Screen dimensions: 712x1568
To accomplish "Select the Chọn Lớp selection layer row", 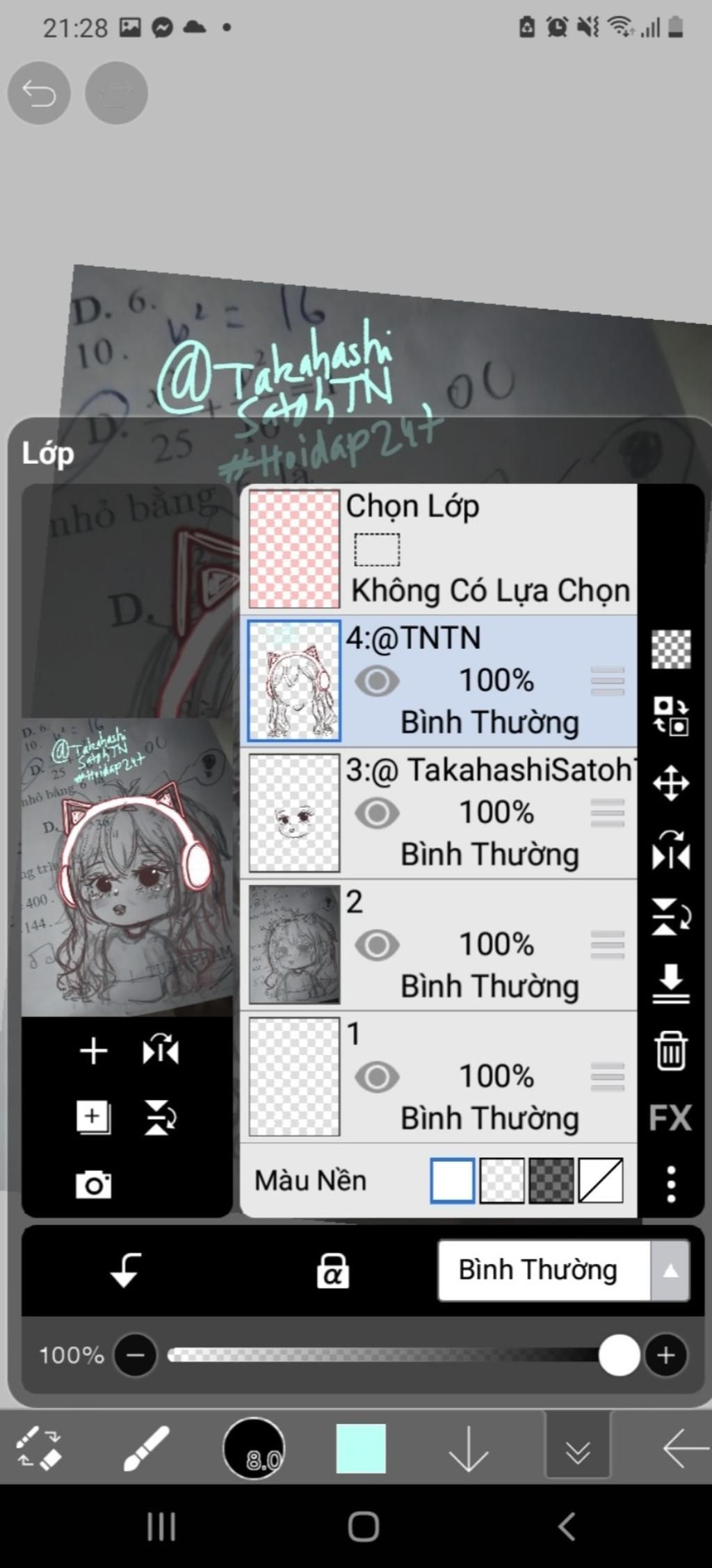I will pyautogui.click(x=439, y=549).
